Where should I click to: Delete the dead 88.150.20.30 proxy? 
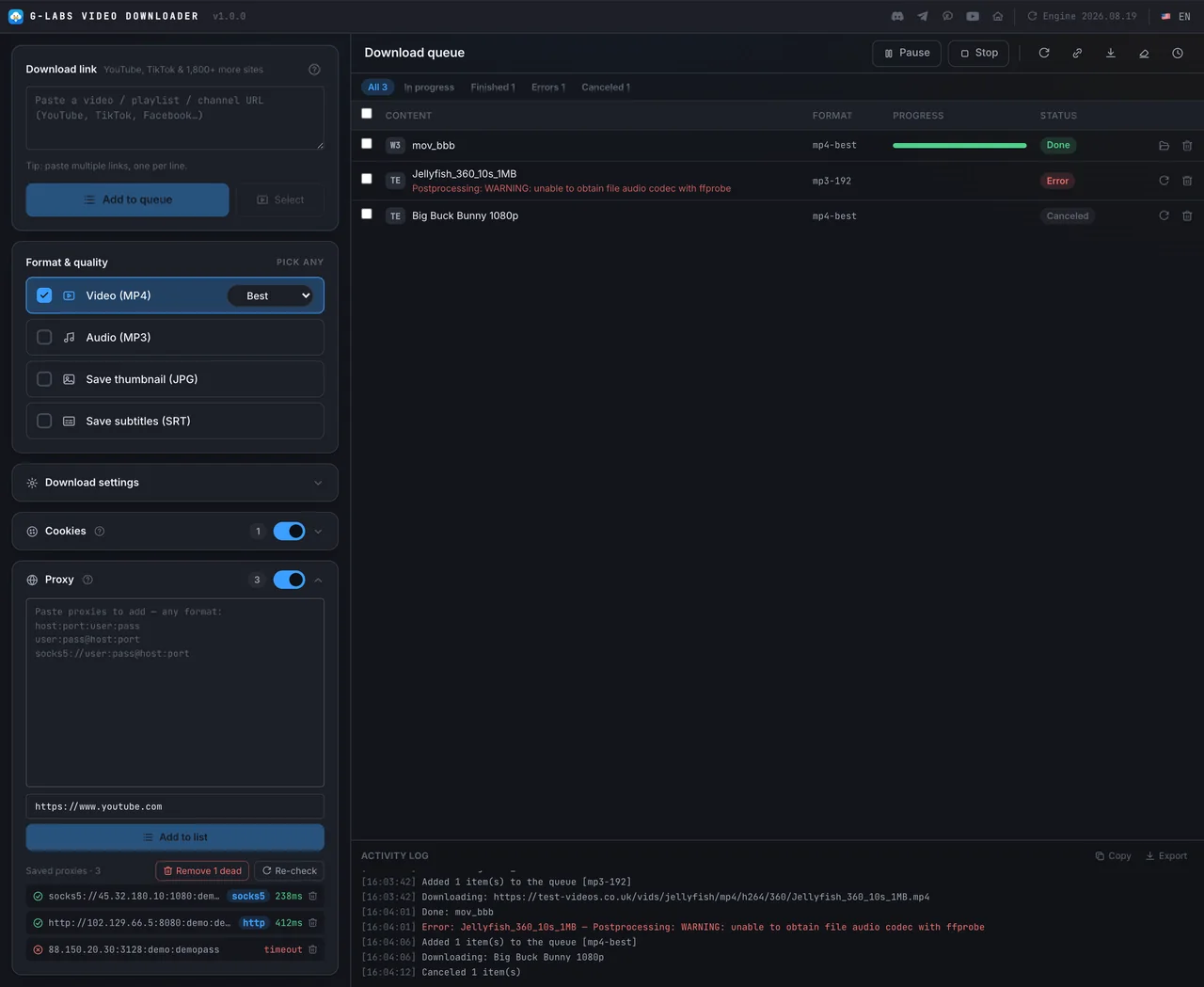pyautogui.click(x=313, y=950)
